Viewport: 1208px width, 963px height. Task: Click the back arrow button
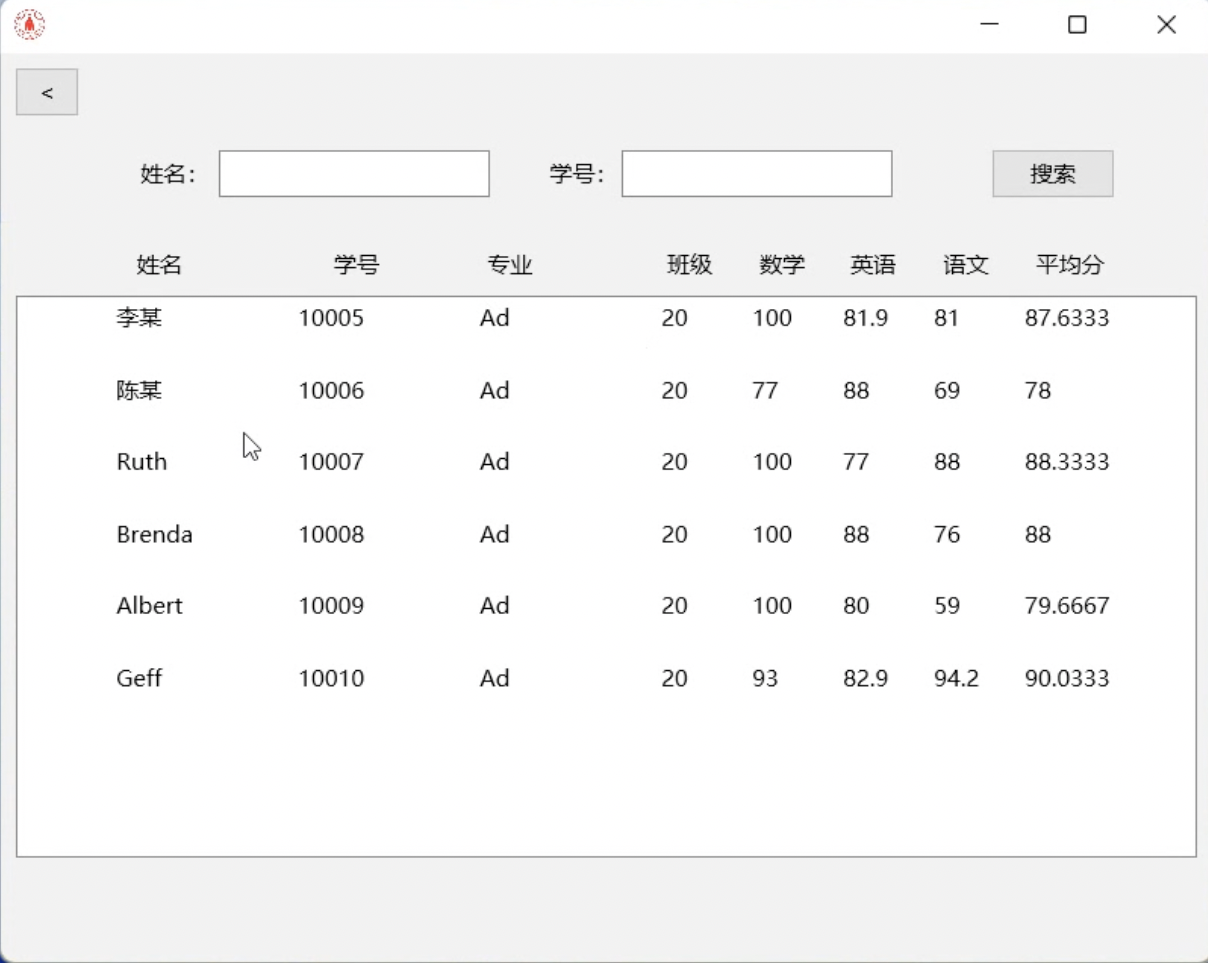pyautogui.click(x=47, y=93)
